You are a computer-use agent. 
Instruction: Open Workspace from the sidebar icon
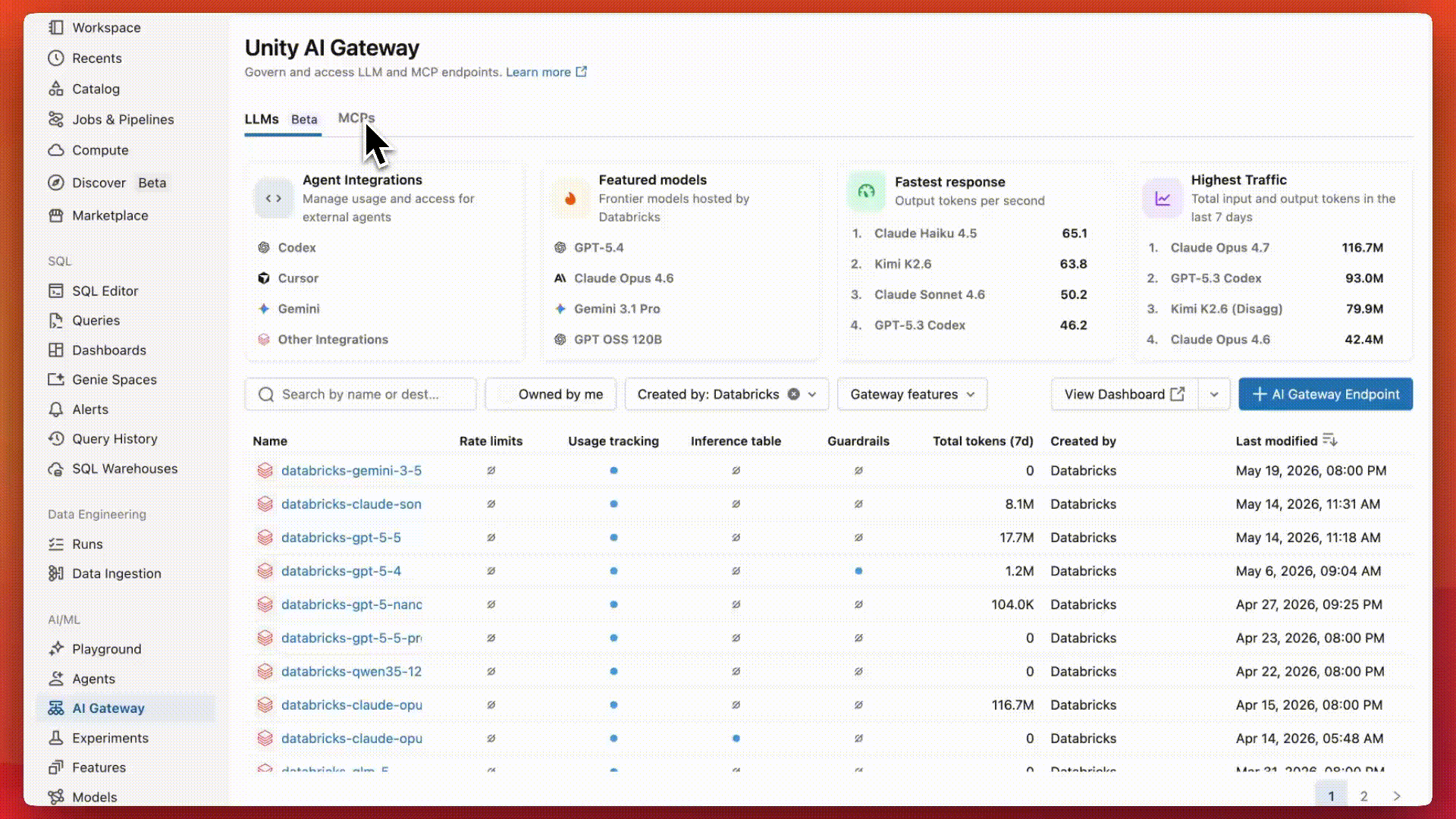55,27
